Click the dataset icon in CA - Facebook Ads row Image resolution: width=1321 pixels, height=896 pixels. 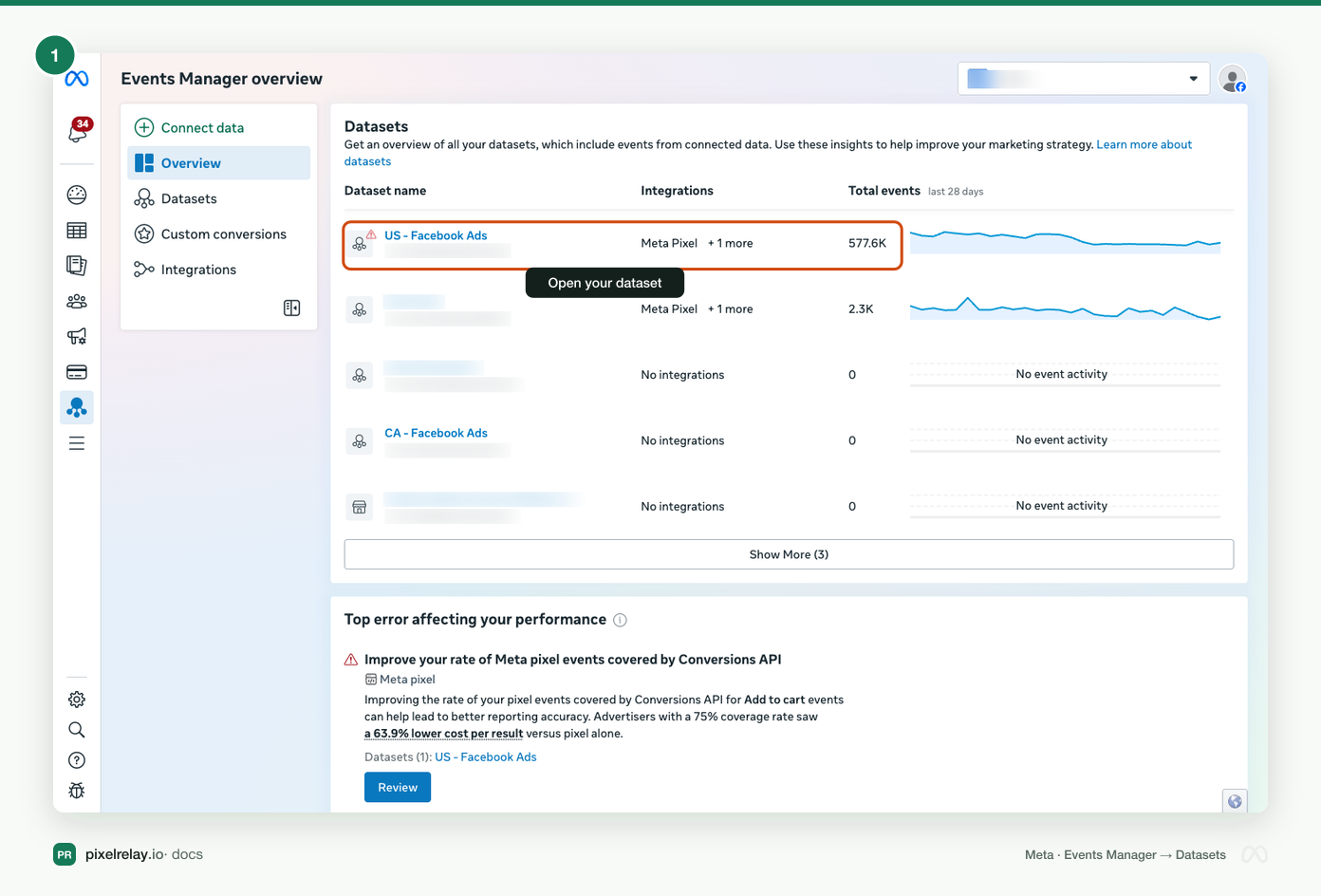coord(360,441)
